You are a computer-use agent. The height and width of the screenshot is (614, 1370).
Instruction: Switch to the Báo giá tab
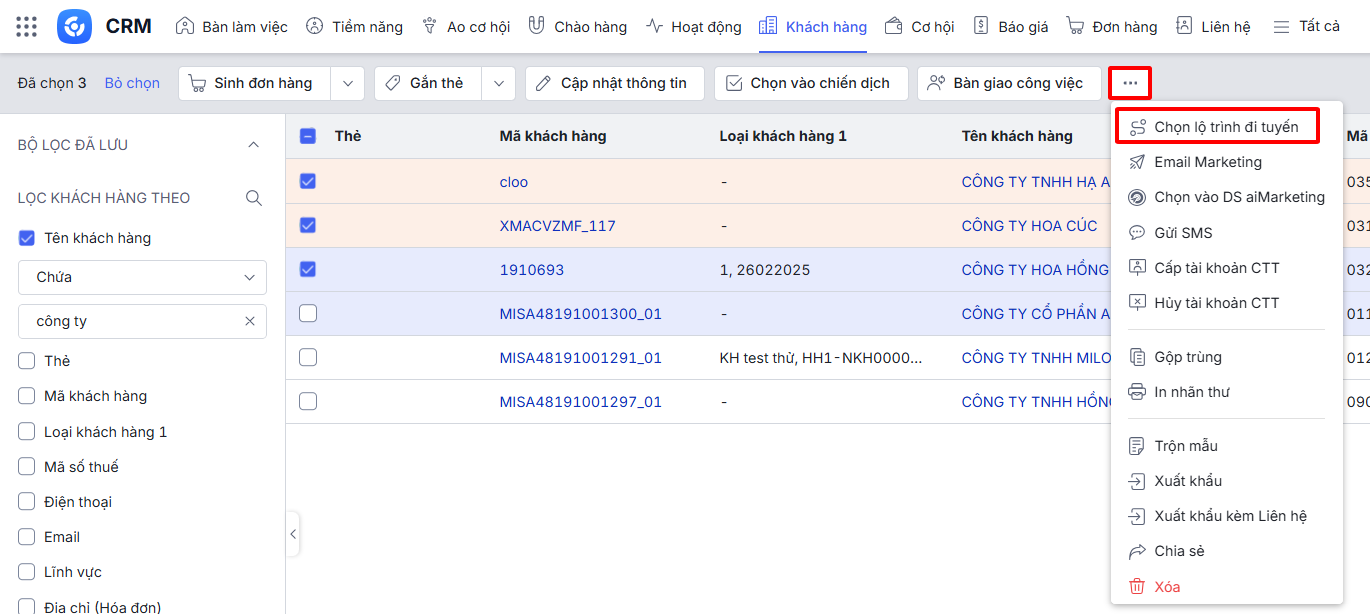[1010, 27]
